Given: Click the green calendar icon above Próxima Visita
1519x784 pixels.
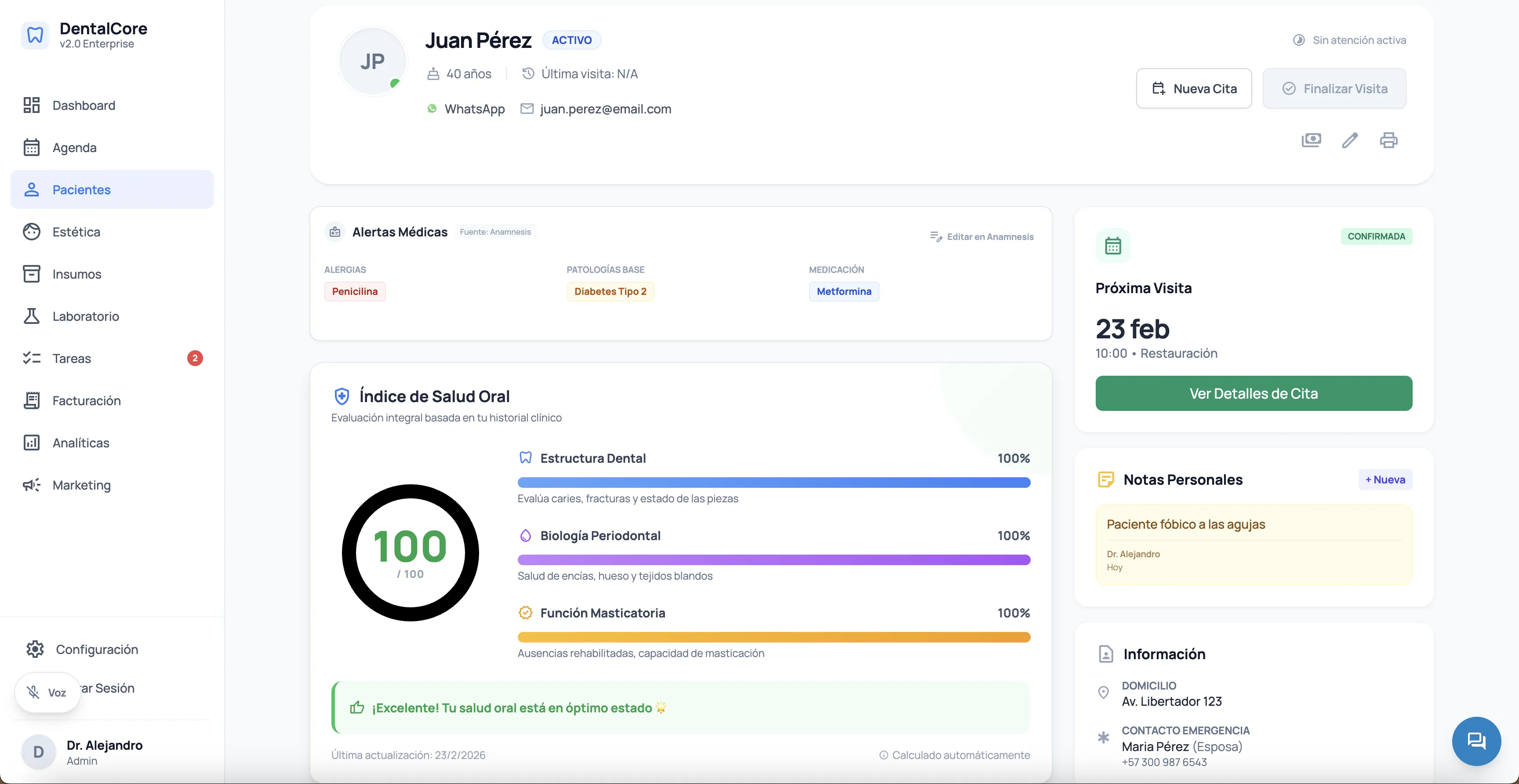Looking at the screenshot, I should (x=1113, y=246).
